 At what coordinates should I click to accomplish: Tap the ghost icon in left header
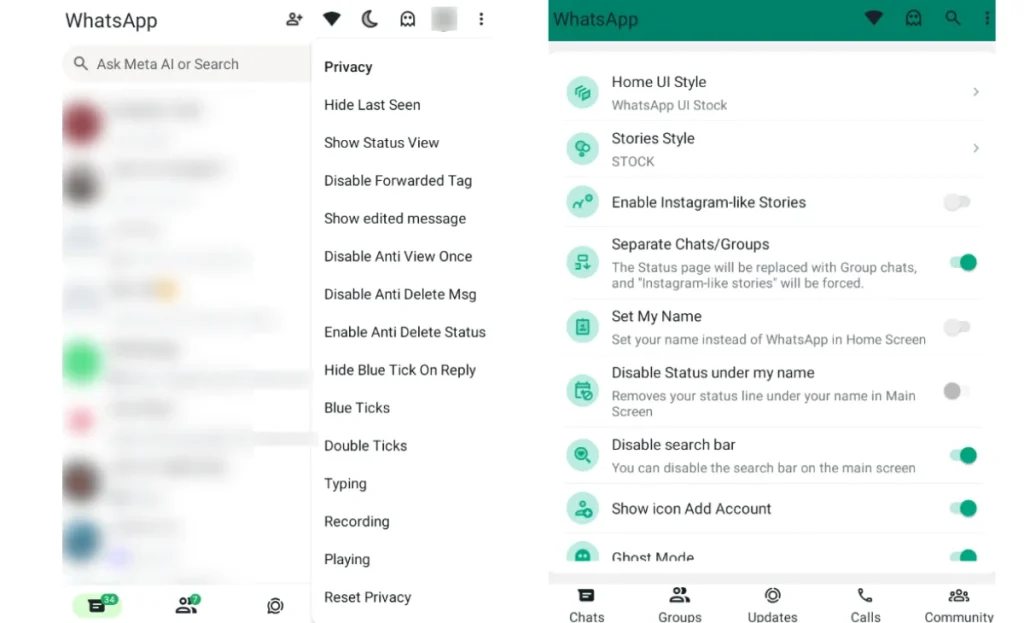click(408, 19)
